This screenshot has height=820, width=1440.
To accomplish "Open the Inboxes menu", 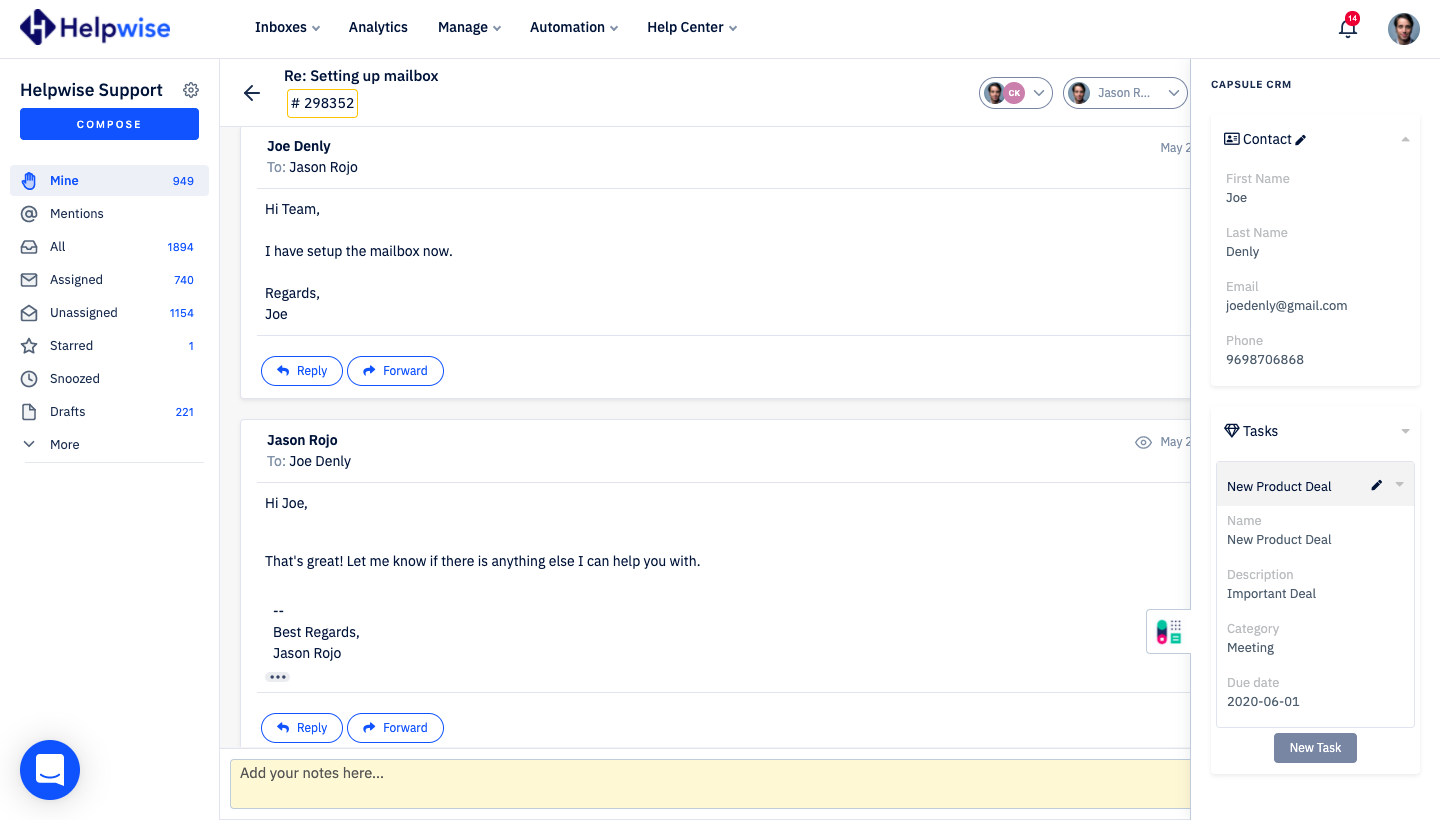I will point(287,27).
